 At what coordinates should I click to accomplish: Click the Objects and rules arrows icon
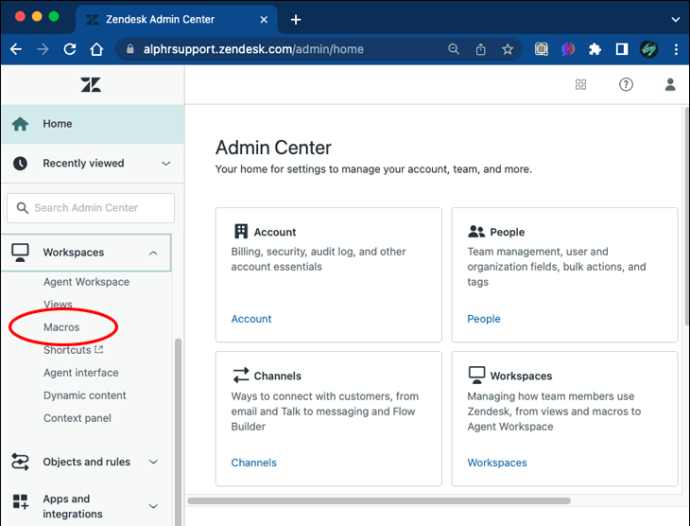(x=20, y=462)
